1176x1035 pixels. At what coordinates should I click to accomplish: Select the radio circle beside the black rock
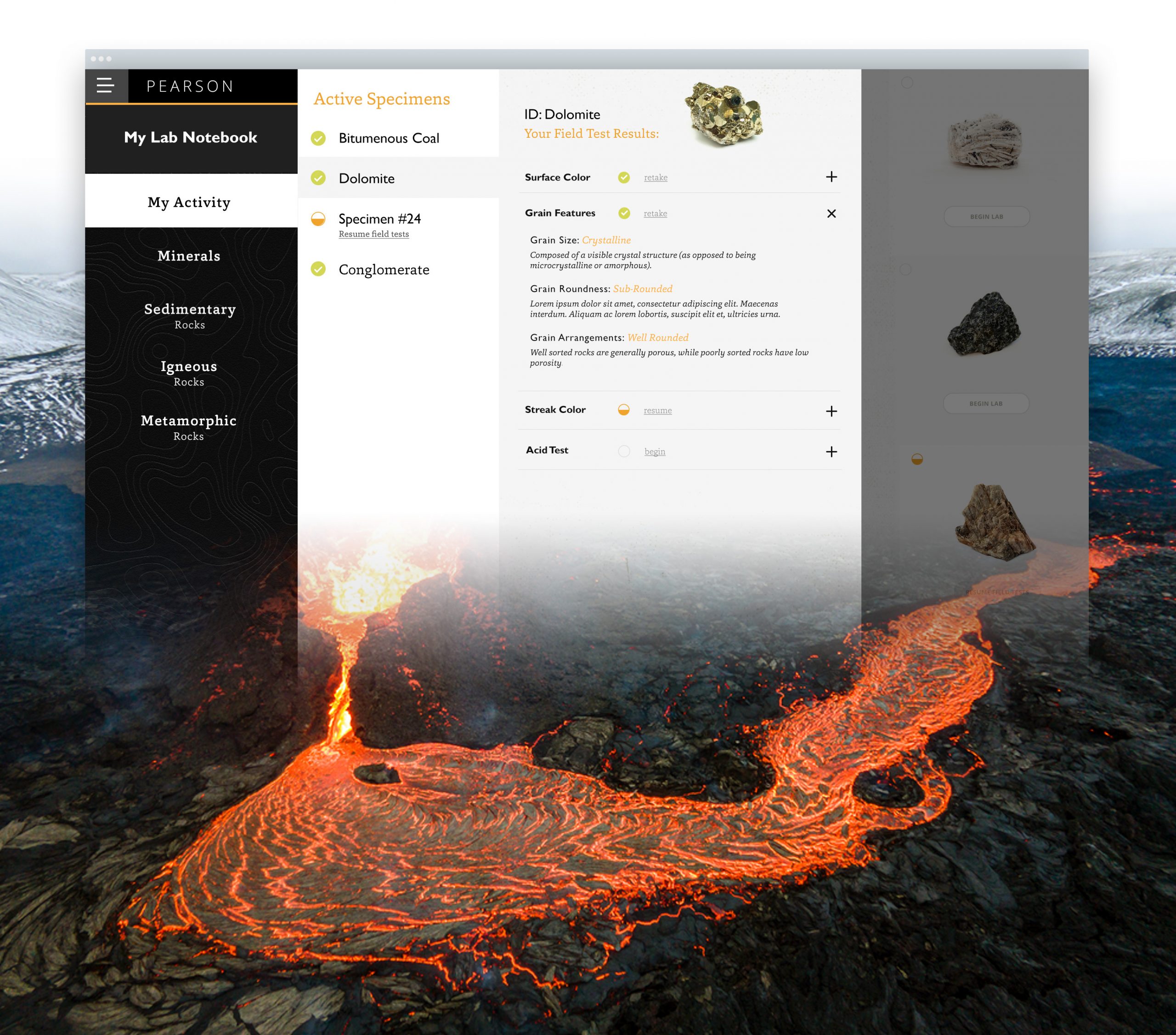(x=905, y=269)
